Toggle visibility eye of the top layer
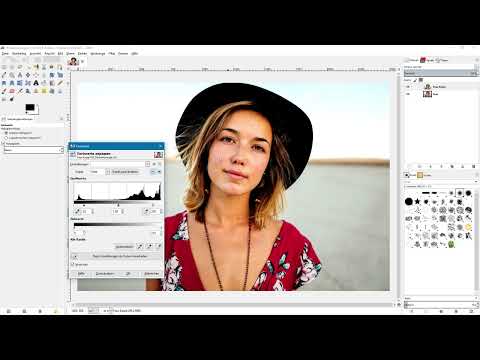This screenshot has height=360, width=480. [x=407, y=87]
